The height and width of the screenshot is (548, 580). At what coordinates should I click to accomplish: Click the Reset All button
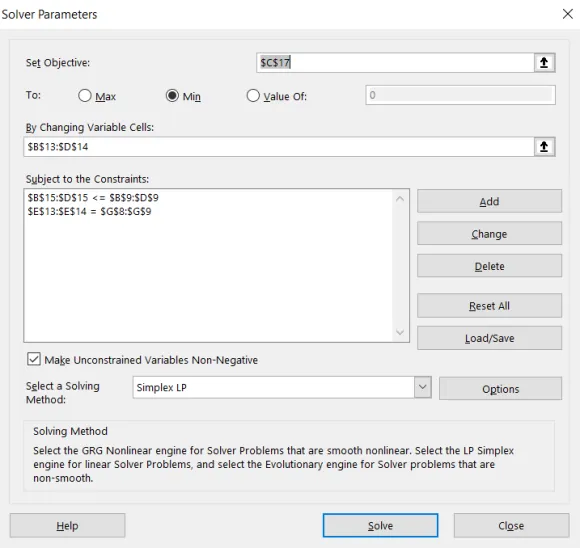489,306
